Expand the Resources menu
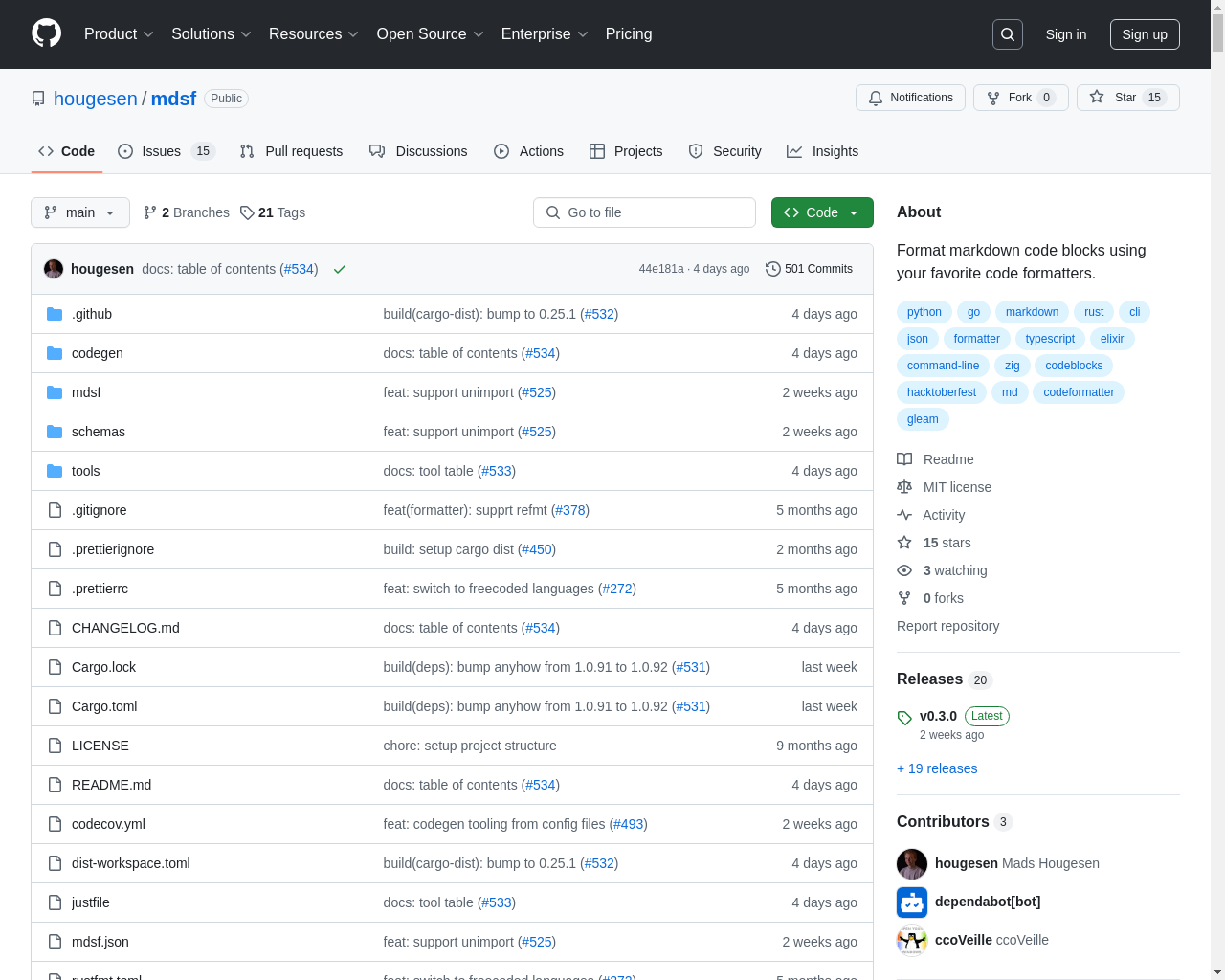 pos(314,34)
